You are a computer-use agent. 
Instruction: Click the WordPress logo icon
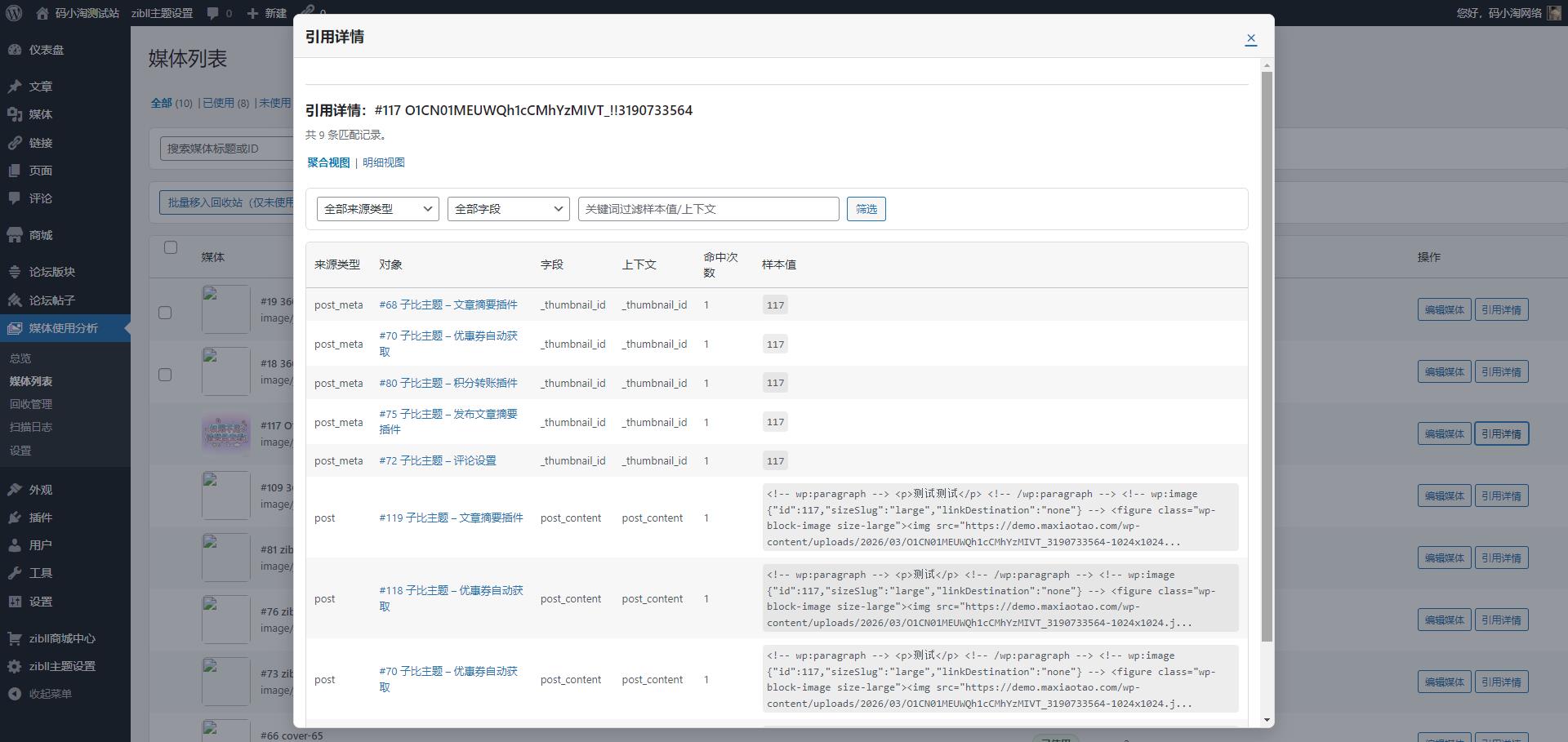[14, 13]
